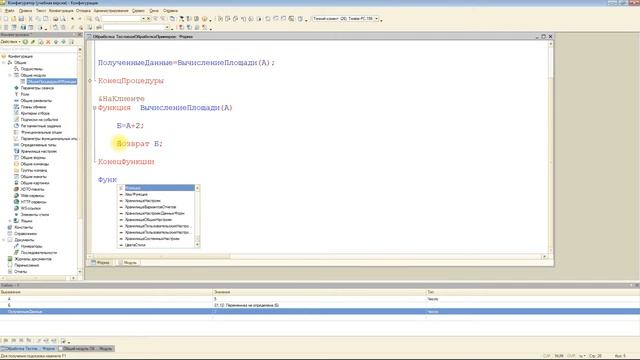Open the Тонкий клиент launch mode dropdown

377,19
